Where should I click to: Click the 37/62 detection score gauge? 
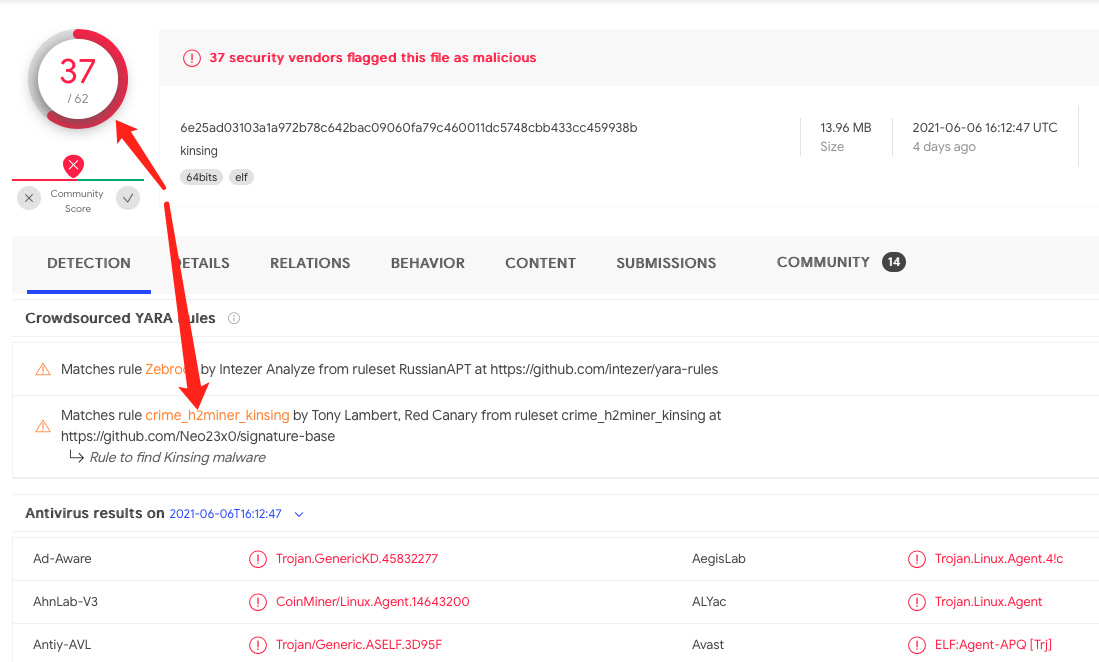[x=78, y=79]
